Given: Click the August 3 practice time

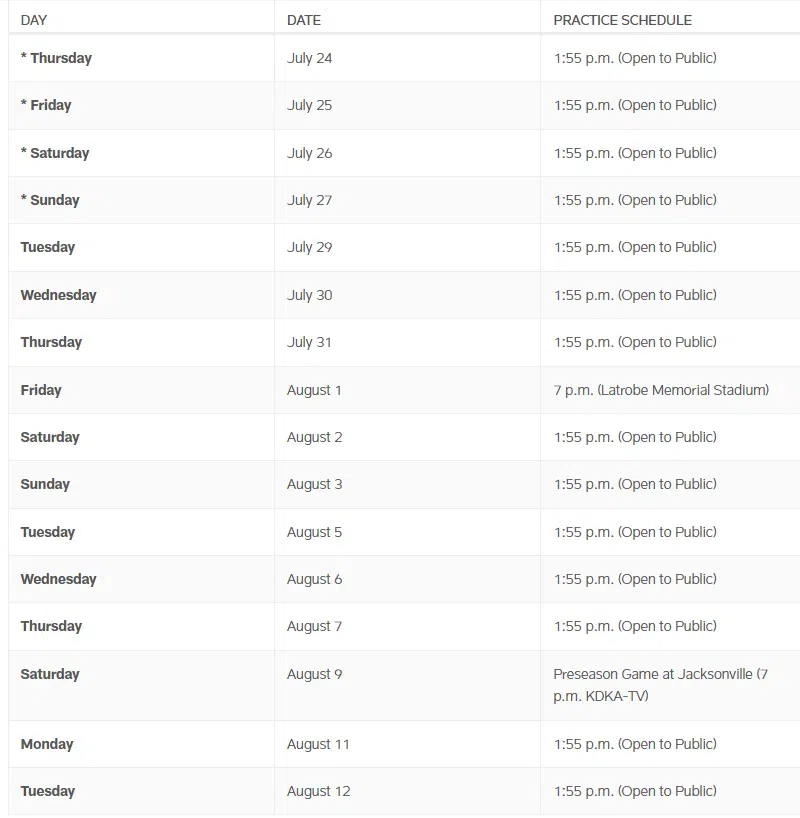Looking at the screenshot, I should click(x=635, y=484).
